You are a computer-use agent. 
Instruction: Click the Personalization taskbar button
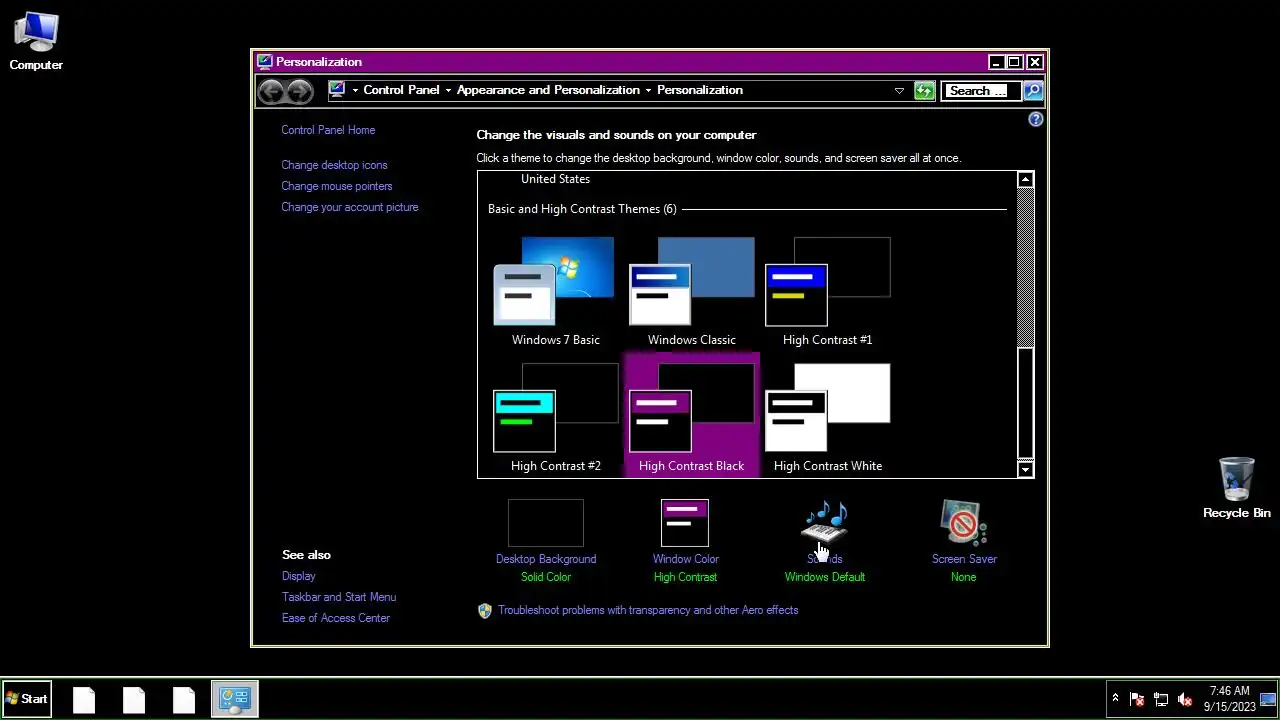pos(235,699)
